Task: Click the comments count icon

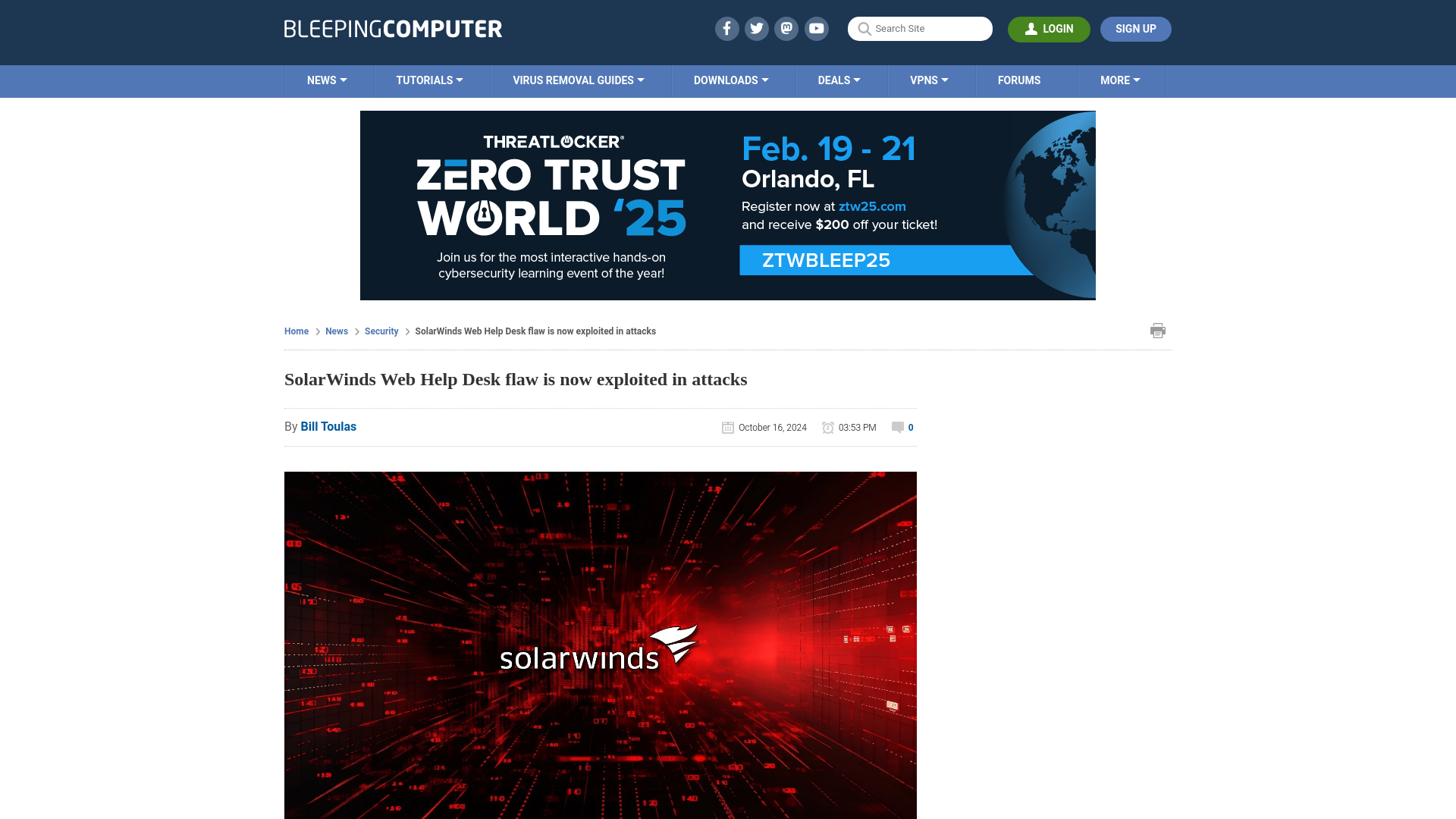Action: (x=897, y=427)
